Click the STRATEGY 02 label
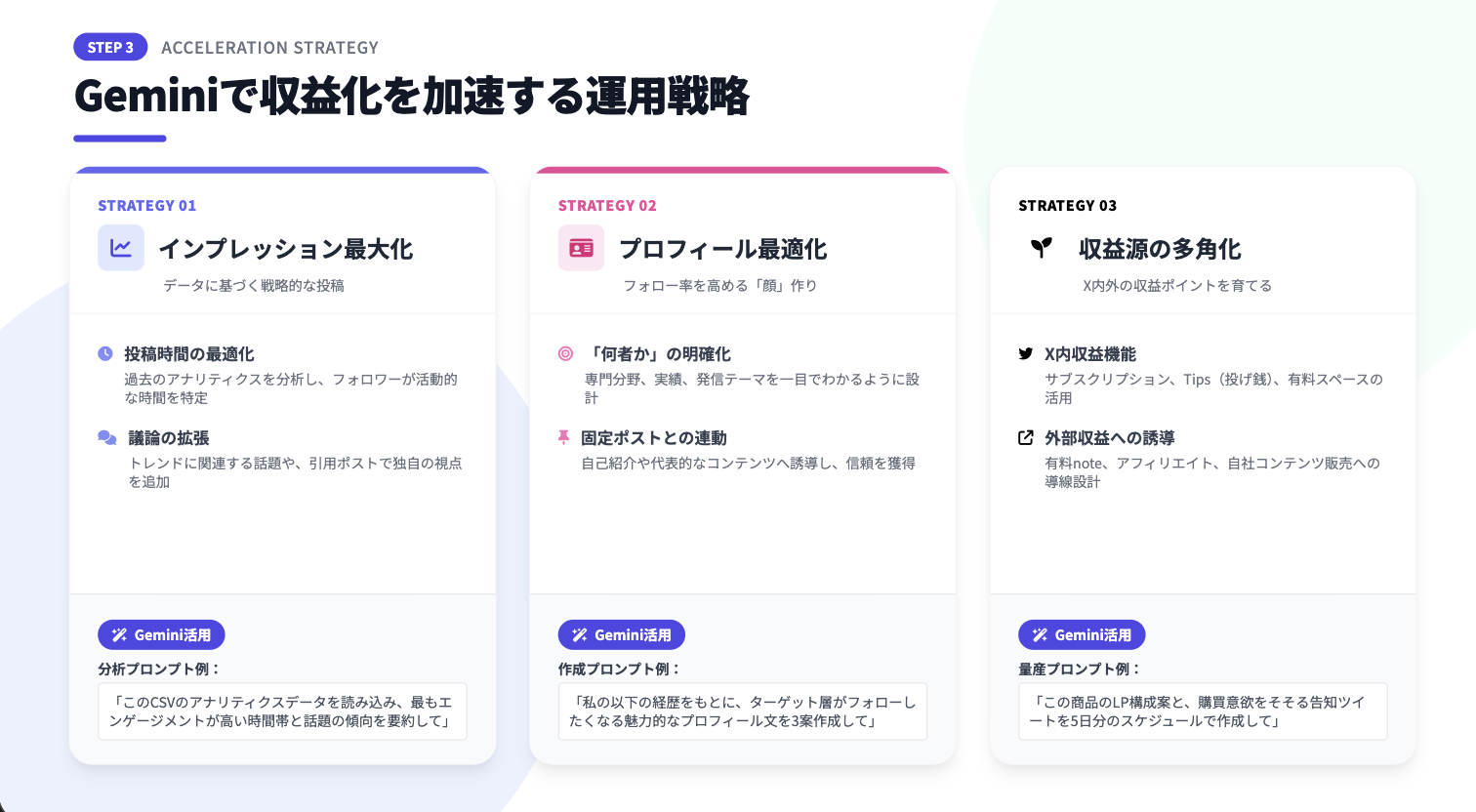 (x=607, y=206)
